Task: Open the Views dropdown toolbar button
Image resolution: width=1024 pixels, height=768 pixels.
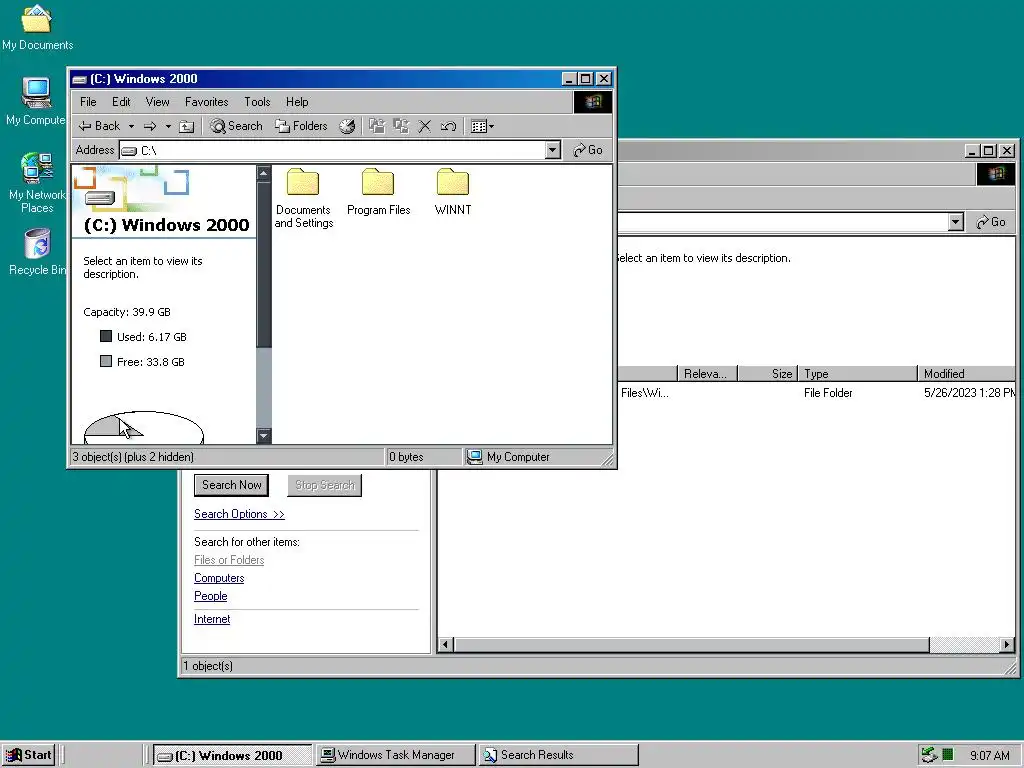Action: (x=483, y=126)
